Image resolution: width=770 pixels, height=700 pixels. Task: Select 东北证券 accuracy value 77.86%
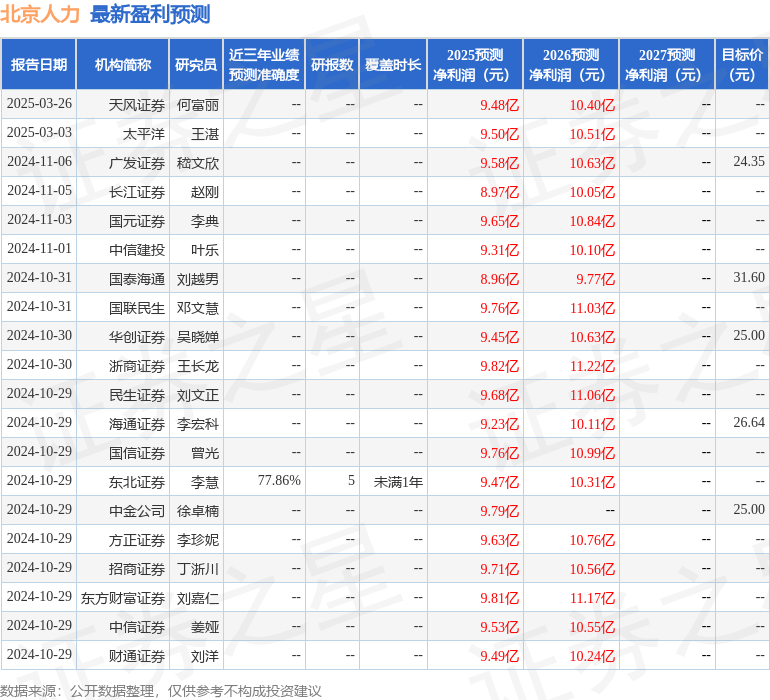point(279,480)
